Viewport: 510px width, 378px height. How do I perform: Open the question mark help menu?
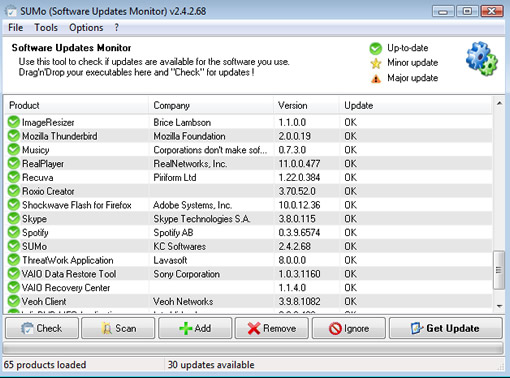(116, 27)
